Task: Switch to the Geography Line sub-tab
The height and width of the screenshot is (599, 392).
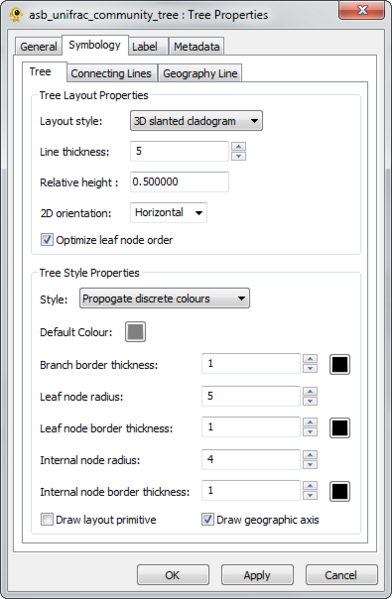Action: point(200,73)
